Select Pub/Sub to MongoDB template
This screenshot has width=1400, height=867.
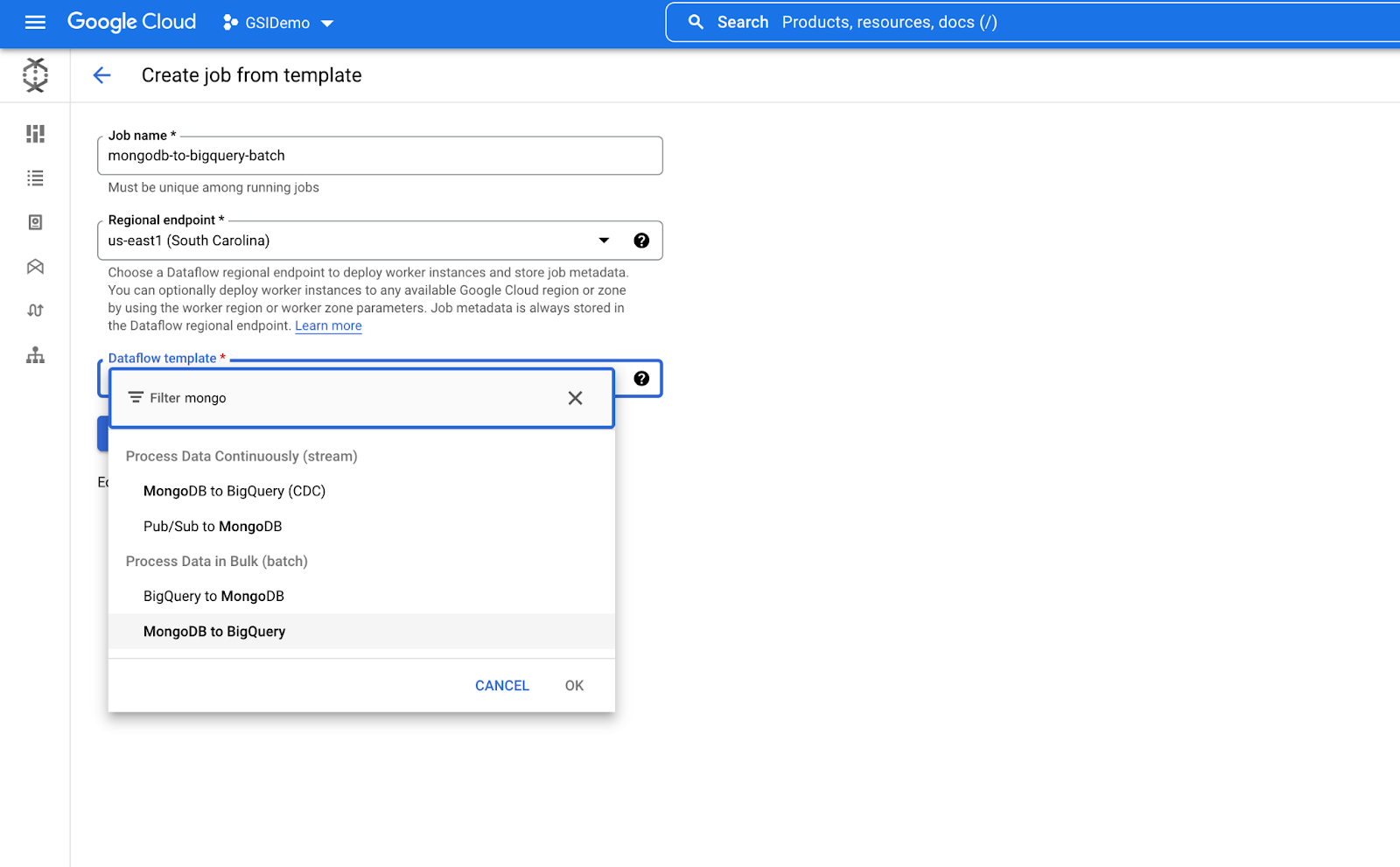(361, 526)
